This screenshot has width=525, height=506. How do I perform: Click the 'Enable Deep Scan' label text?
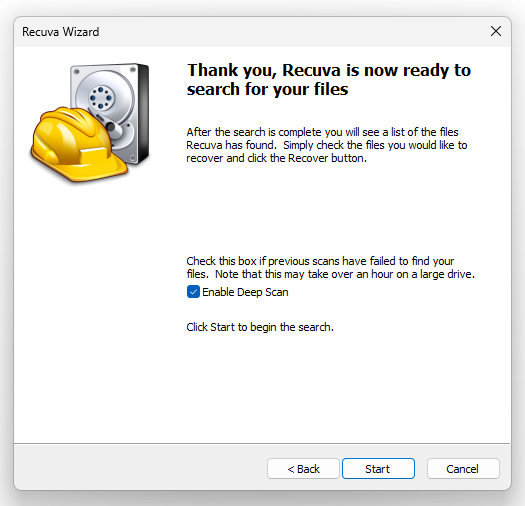[x=245, y=292]
